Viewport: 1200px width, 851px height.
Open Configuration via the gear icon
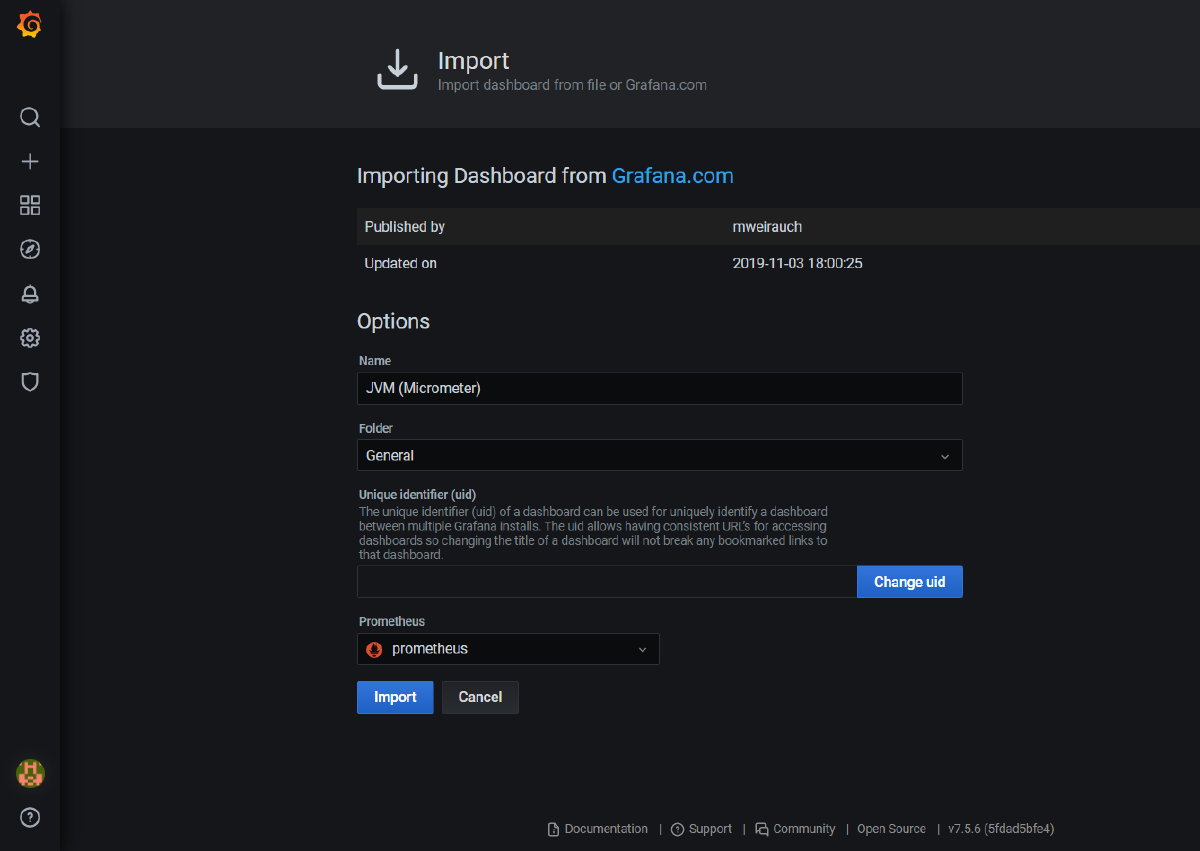29,337
